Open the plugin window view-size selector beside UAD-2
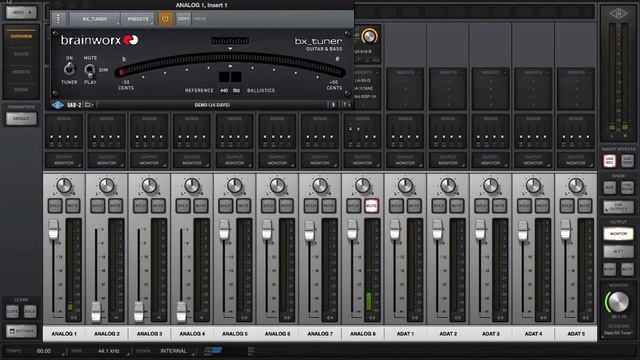 click(89, 105)
